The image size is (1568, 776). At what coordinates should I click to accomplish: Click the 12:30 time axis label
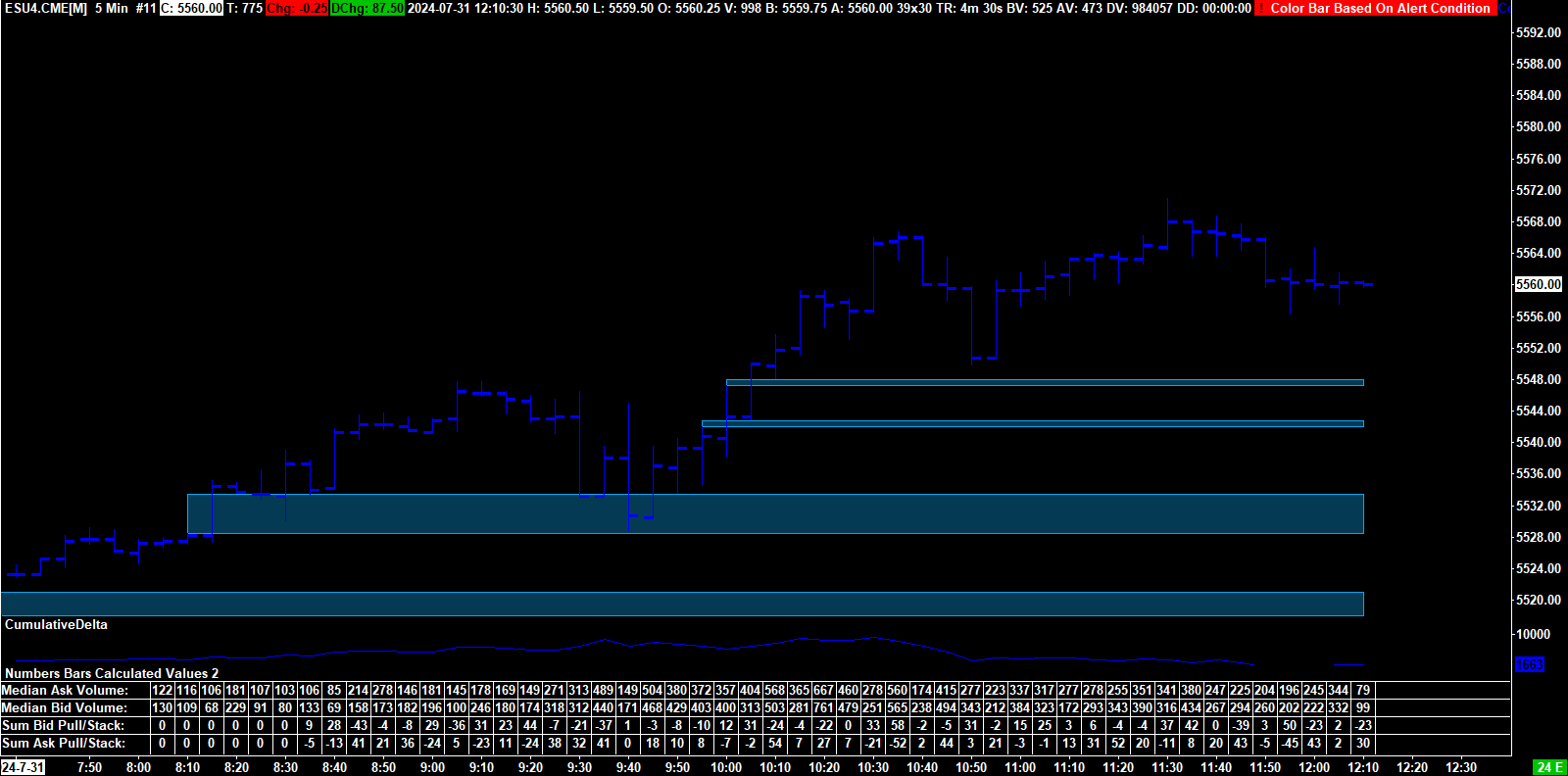pyautogui.click(x=1461, y=767)
